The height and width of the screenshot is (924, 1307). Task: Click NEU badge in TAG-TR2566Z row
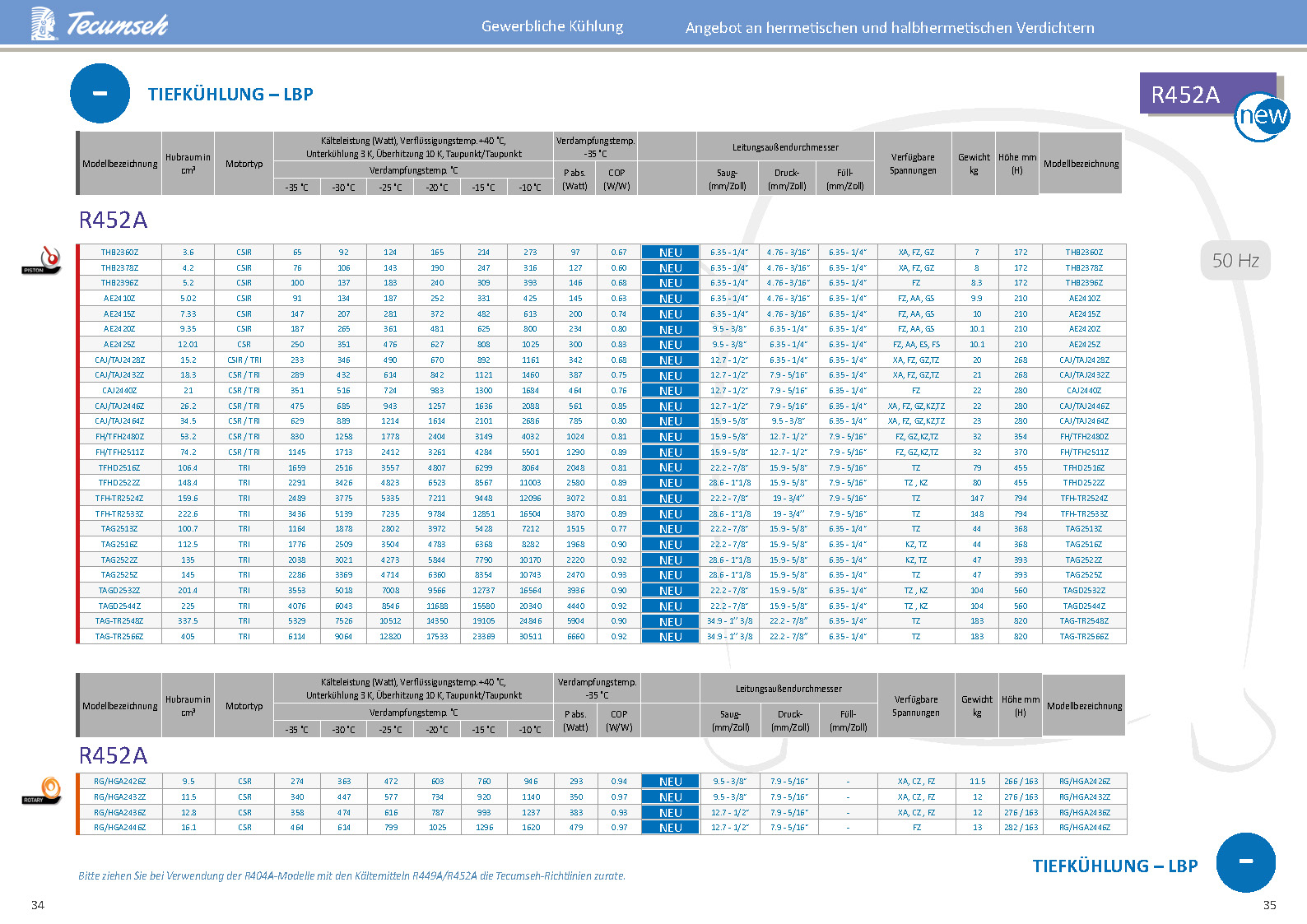tap(670, 637)
